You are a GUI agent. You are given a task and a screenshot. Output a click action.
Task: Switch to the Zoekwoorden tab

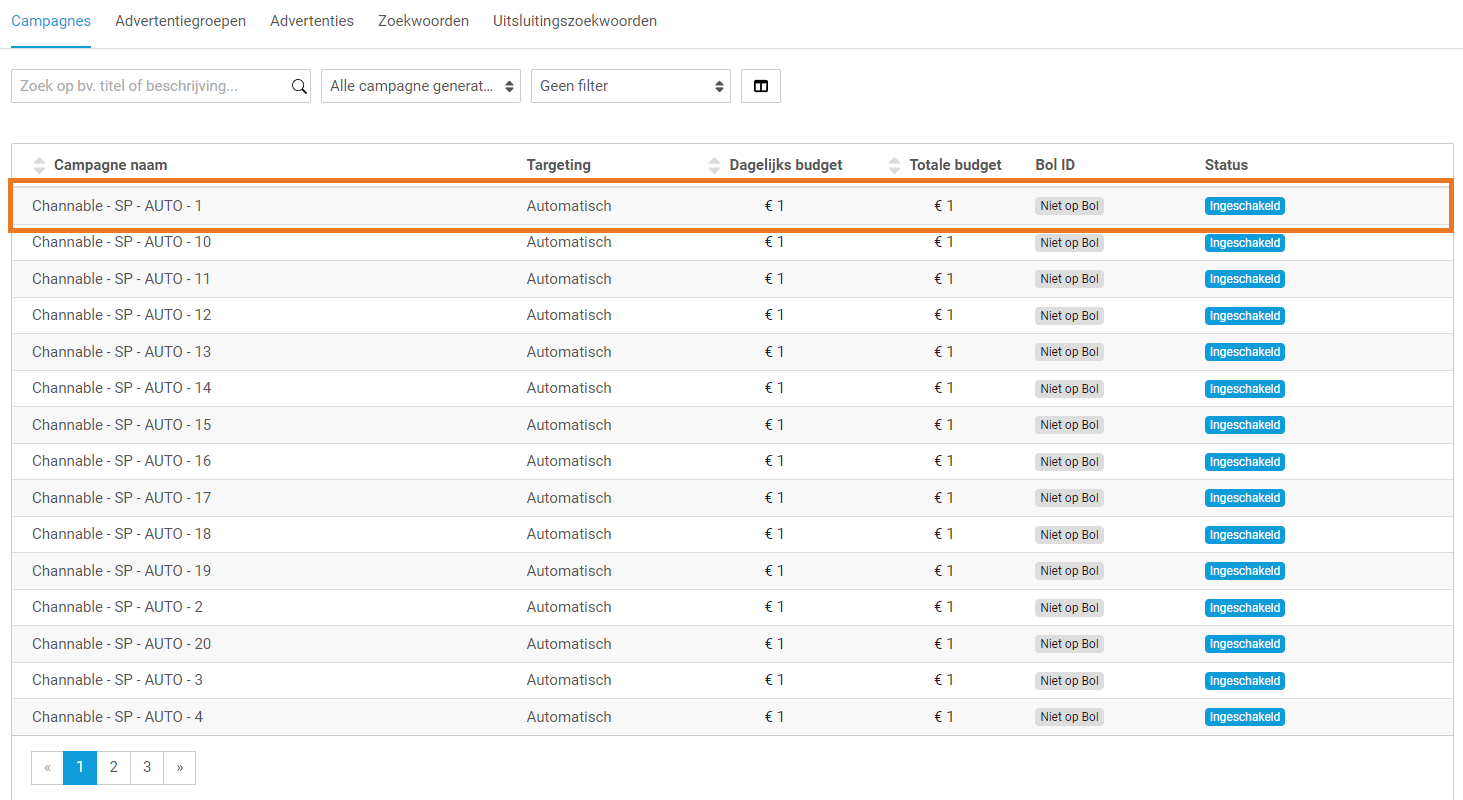tap(423, 21)
